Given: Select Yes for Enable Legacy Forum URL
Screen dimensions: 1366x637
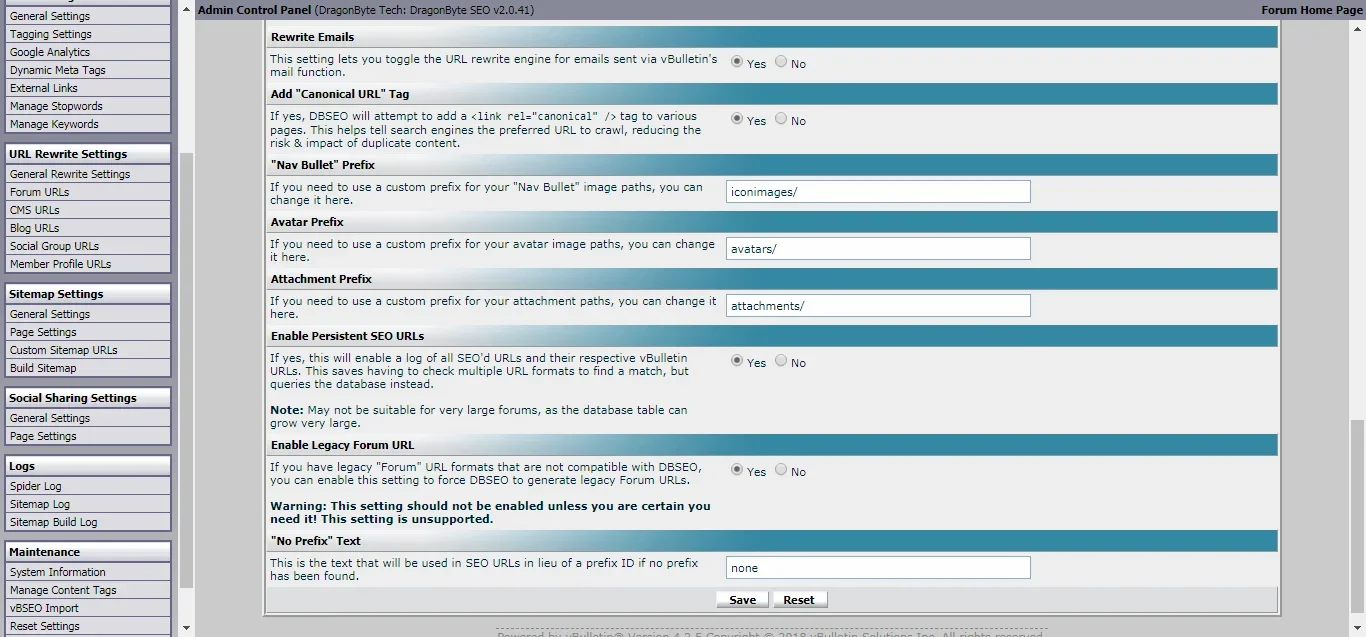Looking at the screenshot, I should coord(737,469).
